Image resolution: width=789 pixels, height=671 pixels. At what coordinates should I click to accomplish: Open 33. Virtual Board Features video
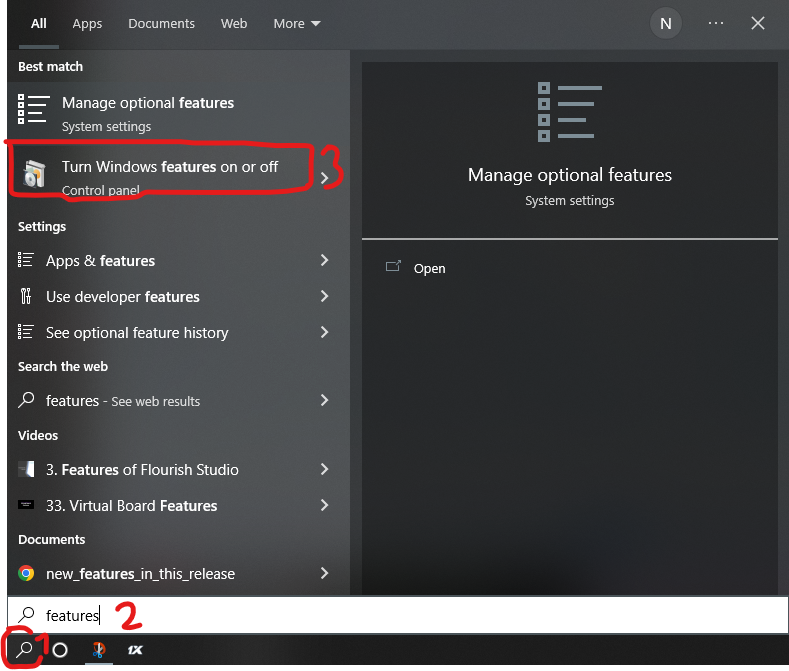point(179,505)
